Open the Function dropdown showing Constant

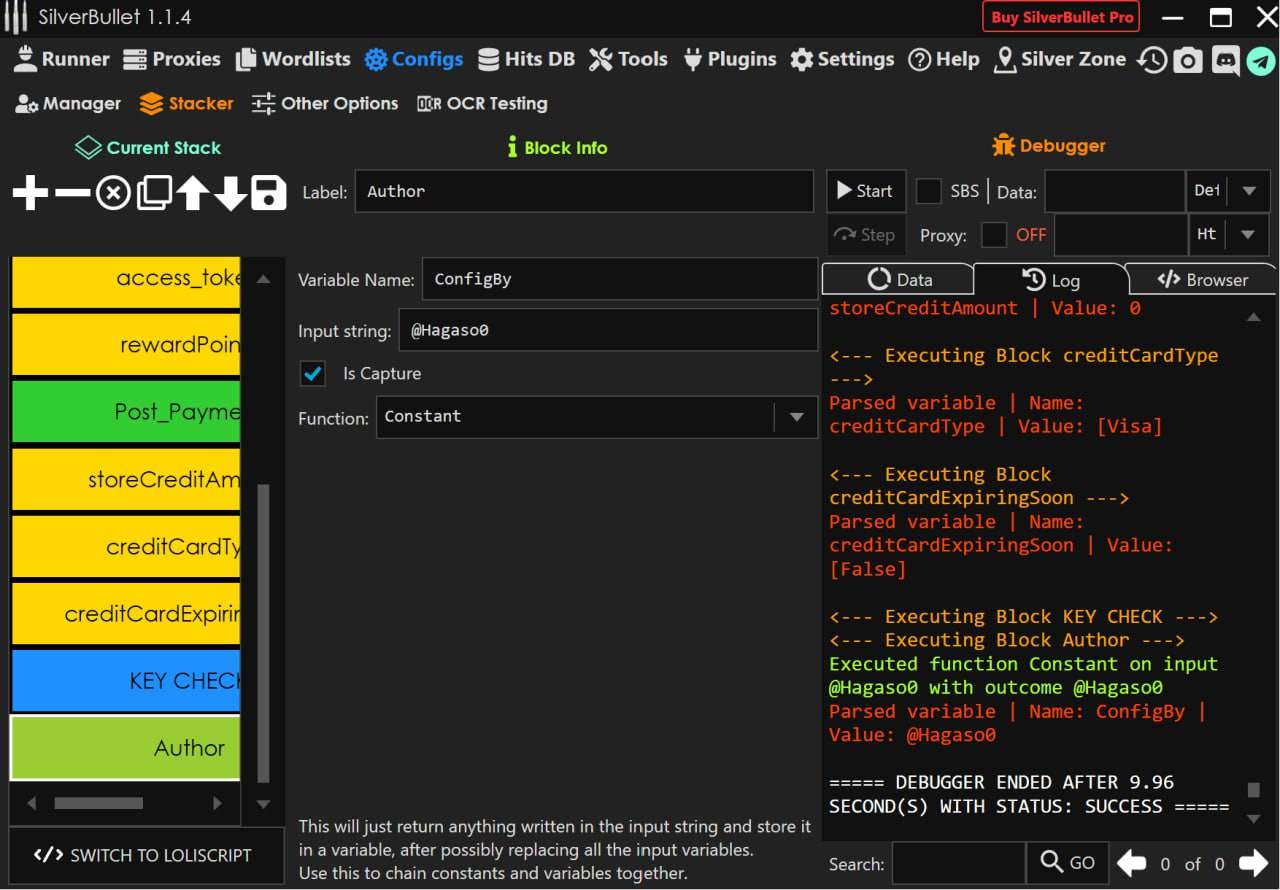click(x=796, y=417)
